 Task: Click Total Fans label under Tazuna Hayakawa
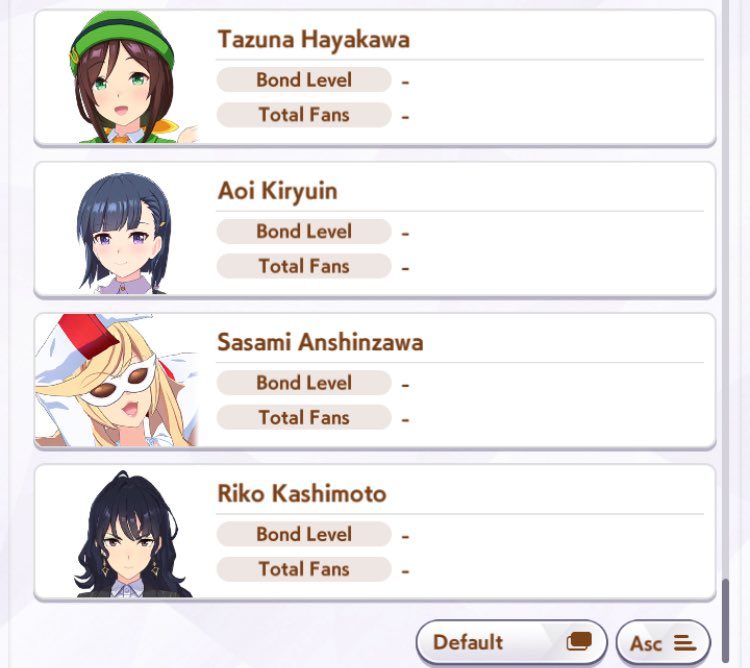[x=304, y=115]
